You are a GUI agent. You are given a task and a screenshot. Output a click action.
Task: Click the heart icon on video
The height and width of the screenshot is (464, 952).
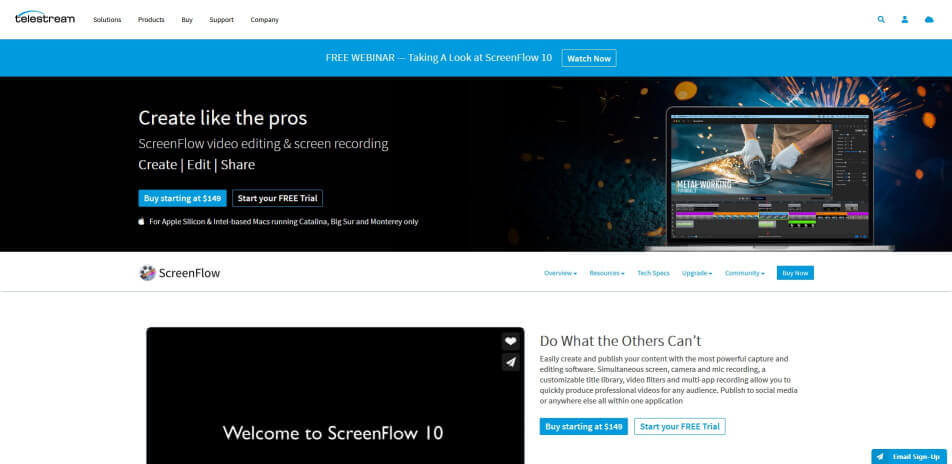(511, 341)
